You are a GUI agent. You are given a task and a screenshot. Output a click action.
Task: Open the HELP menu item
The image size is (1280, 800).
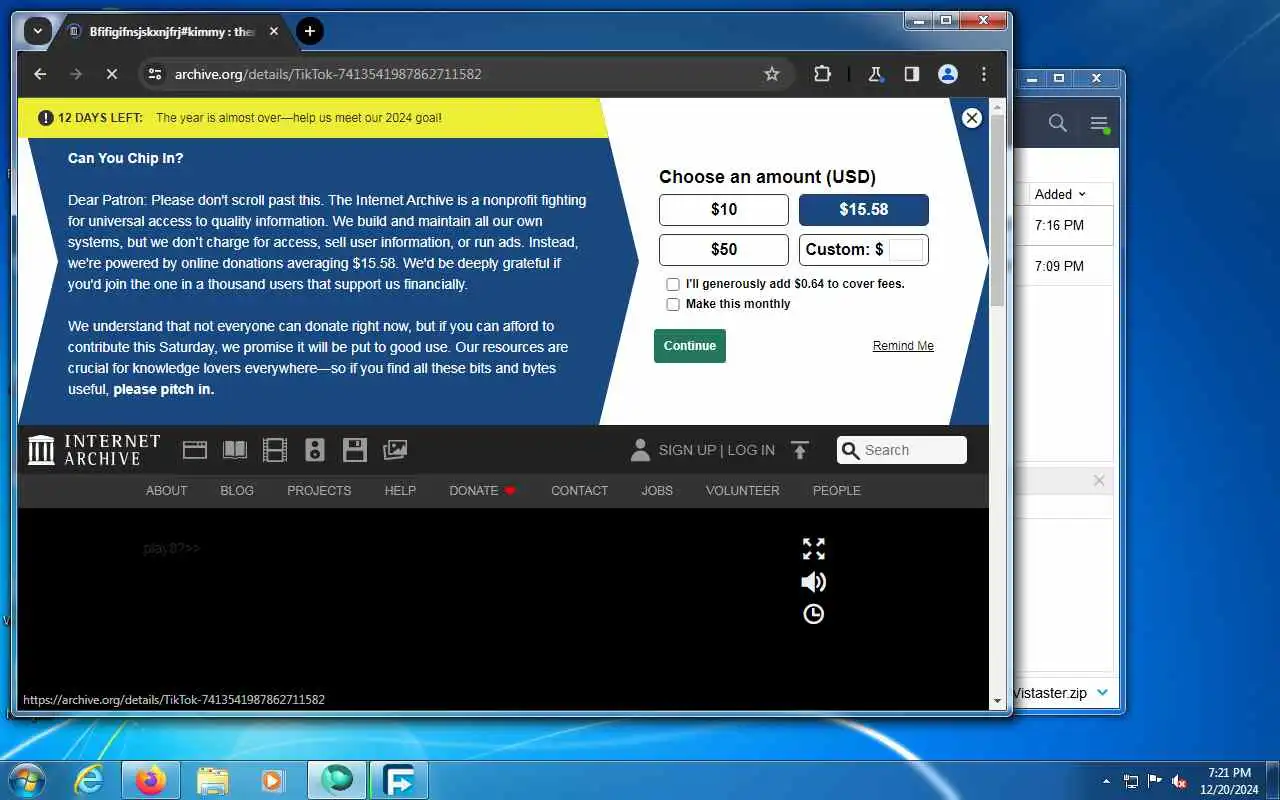coord(400,491)
